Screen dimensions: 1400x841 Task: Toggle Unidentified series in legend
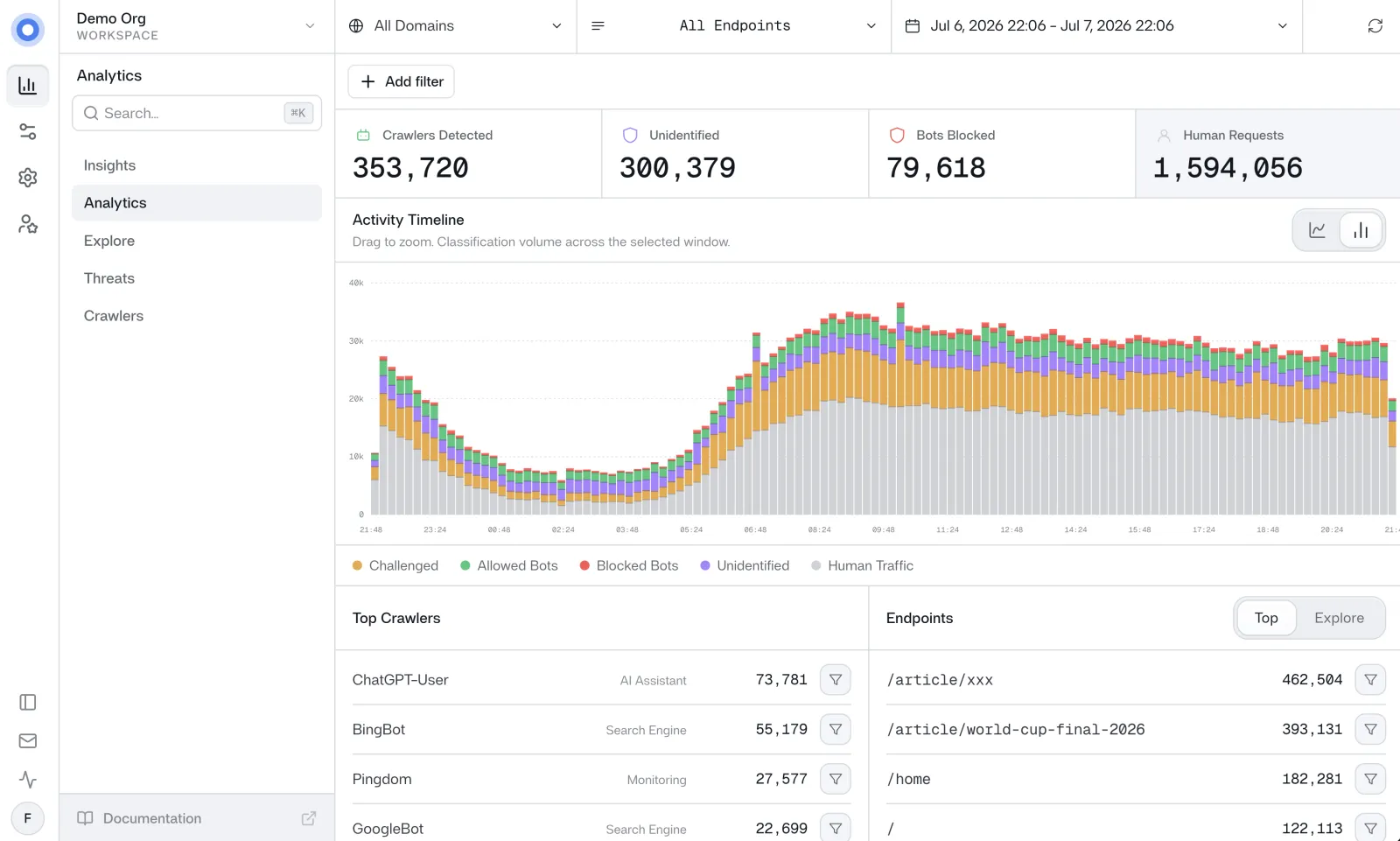[x=745, y=566]
